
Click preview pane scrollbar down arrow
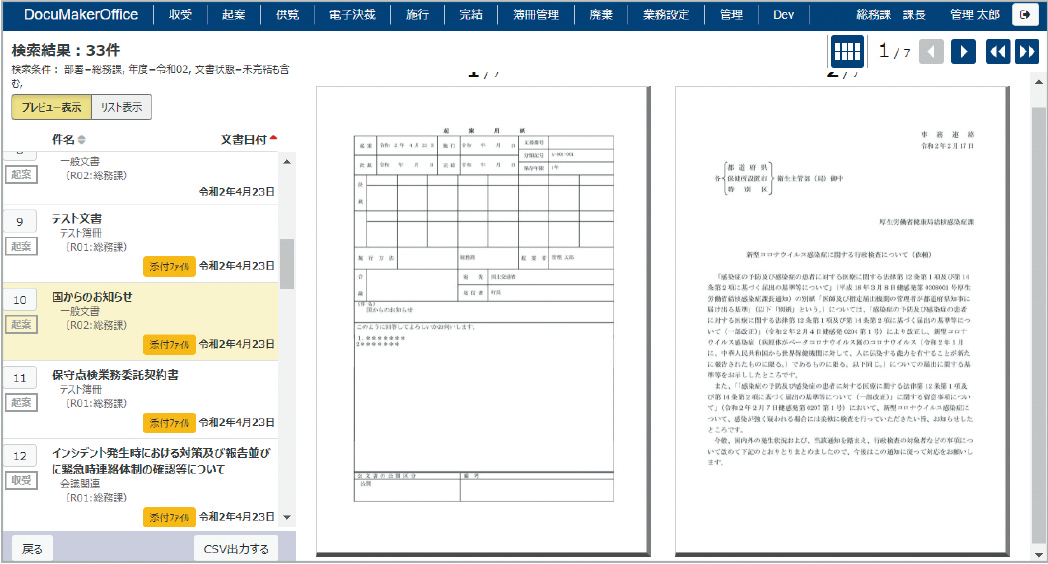tap(1039, 554)
